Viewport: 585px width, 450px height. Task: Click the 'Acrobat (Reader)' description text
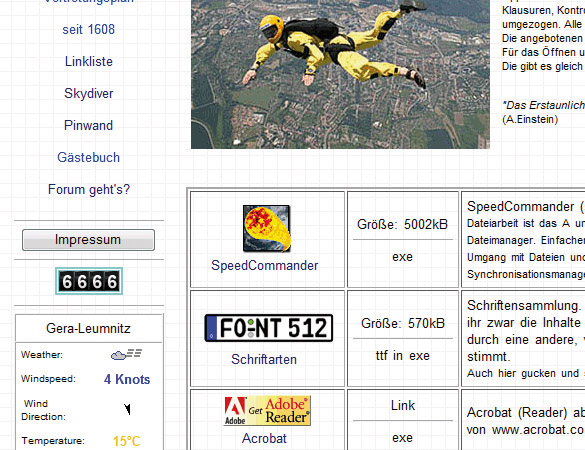coord(517,413)
